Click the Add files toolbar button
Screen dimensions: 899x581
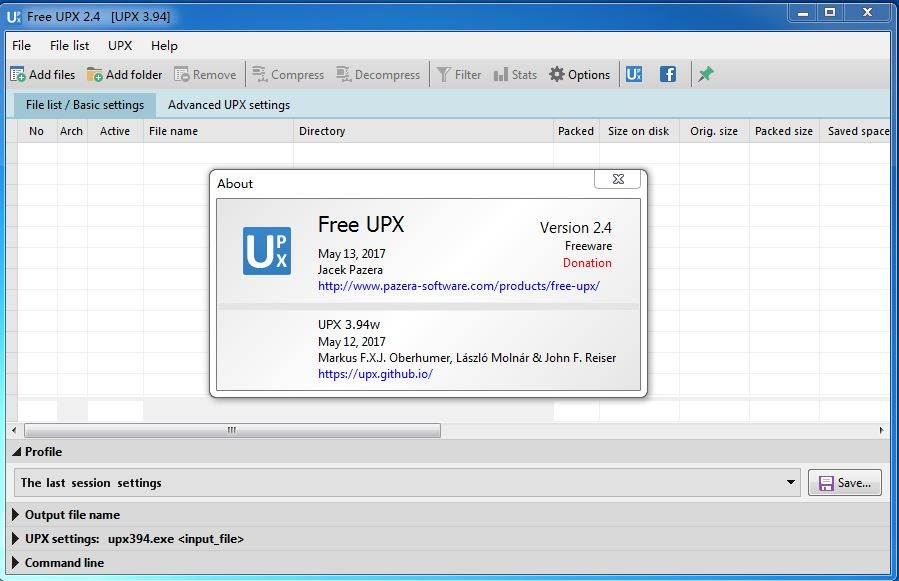tap(43, 75)
